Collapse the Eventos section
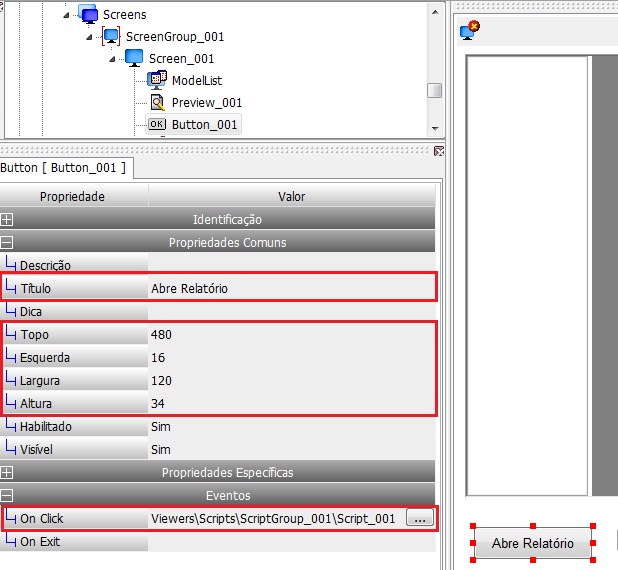The width and height of the screenshot is (618, 570). click(7, 495)
